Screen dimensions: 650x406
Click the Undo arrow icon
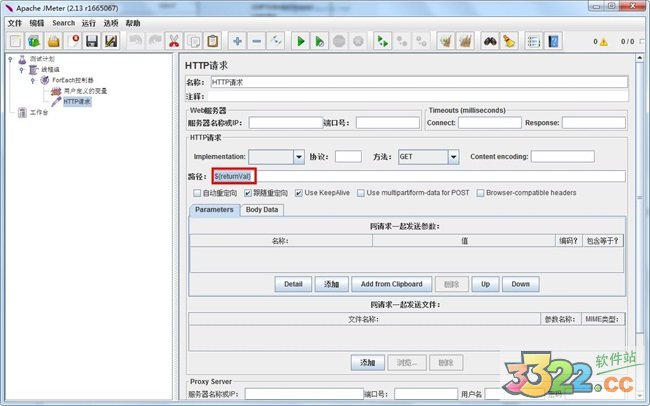tap(136, 41)
